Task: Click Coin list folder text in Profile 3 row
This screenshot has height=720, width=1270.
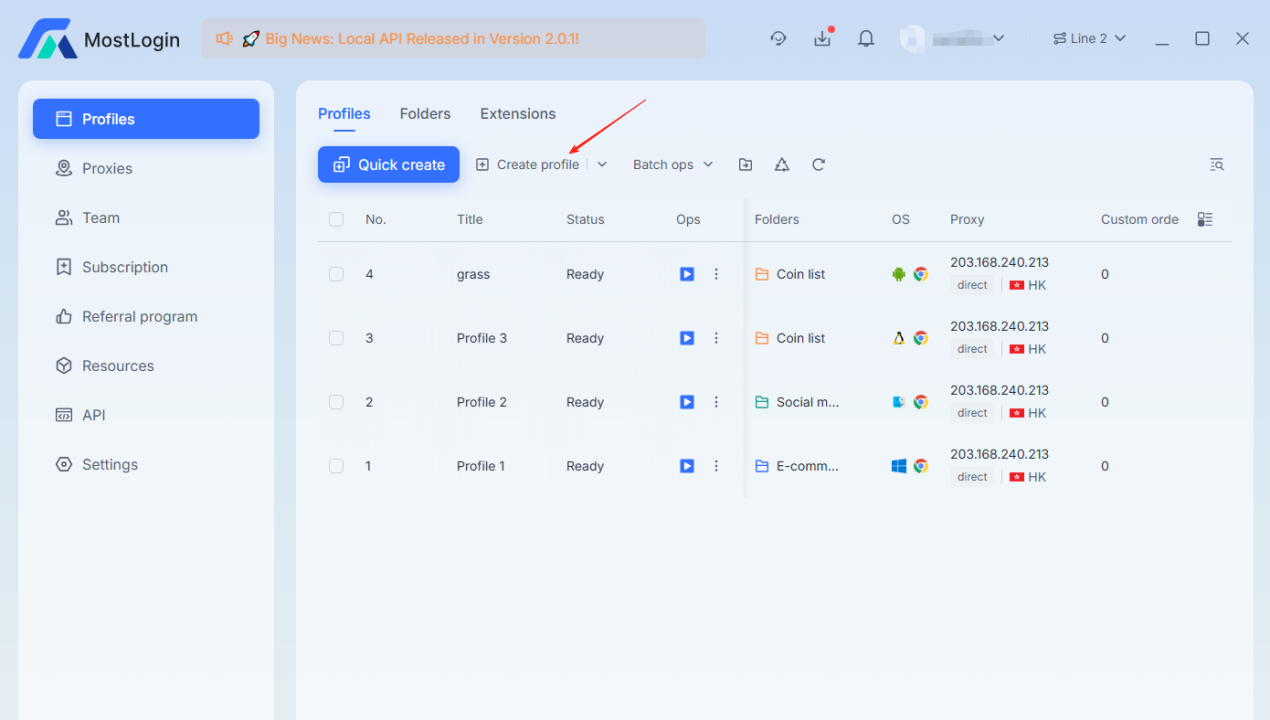Action: [x=801, y=338]
